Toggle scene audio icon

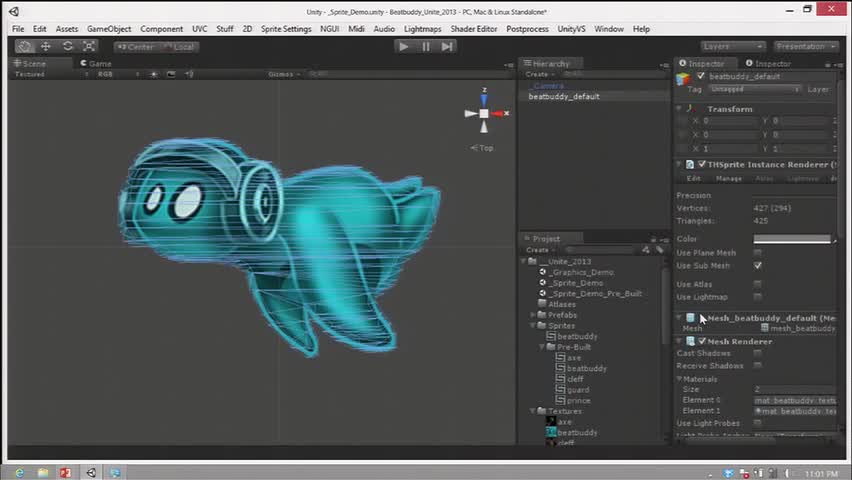(x=189, y=74)
